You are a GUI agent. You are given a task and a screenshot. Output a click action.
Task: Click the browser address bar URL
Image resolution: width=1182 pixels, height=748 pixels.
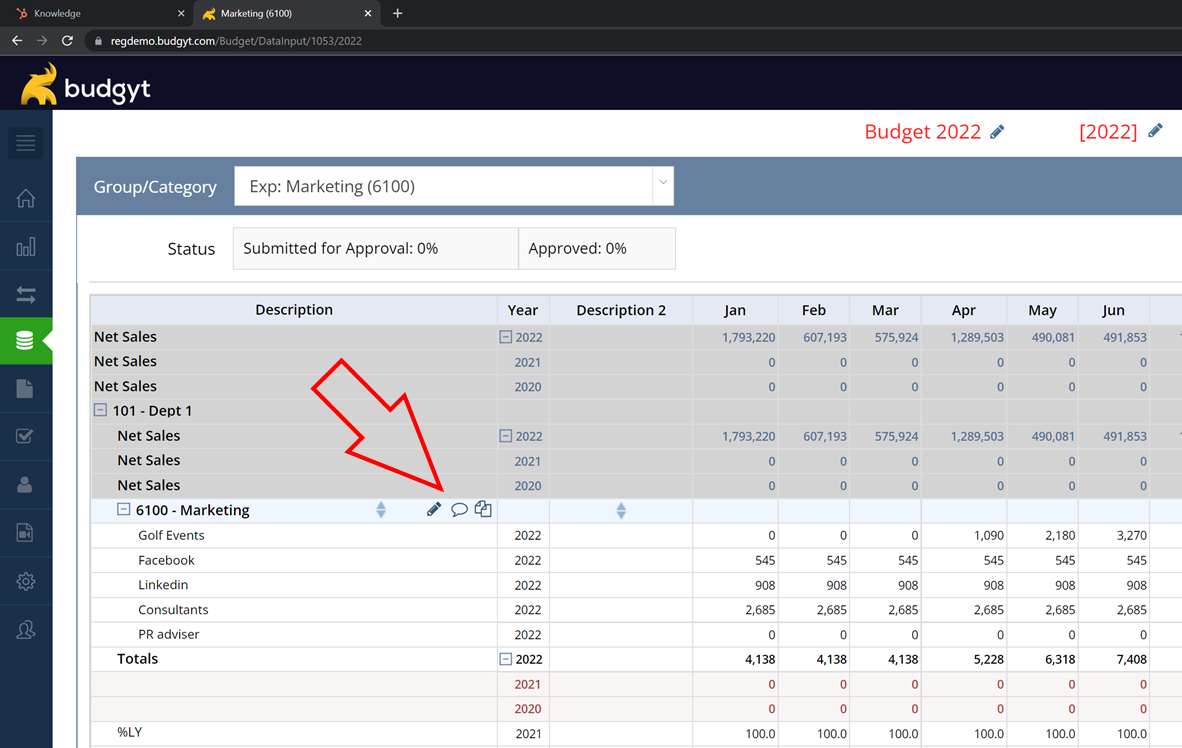pyautogui.click(x=236, y=41)
